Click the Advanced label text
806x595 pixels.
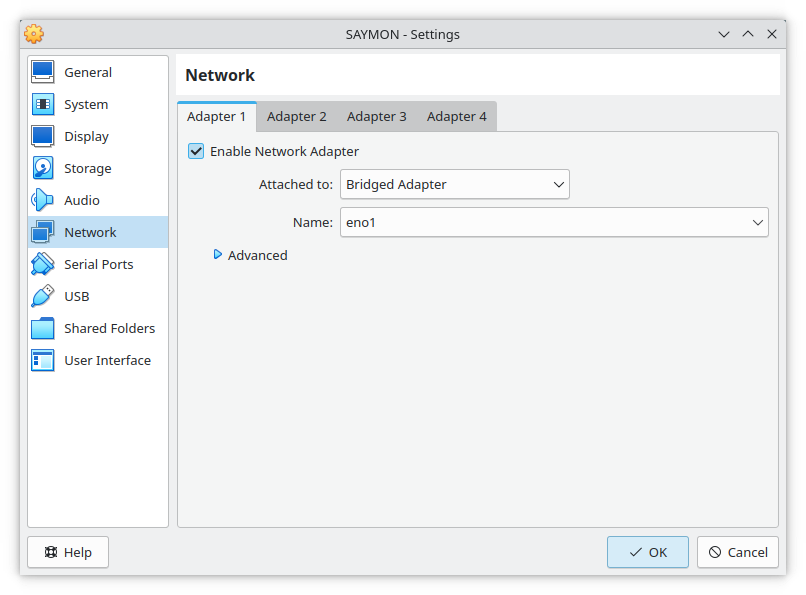(x=258, y=255)
